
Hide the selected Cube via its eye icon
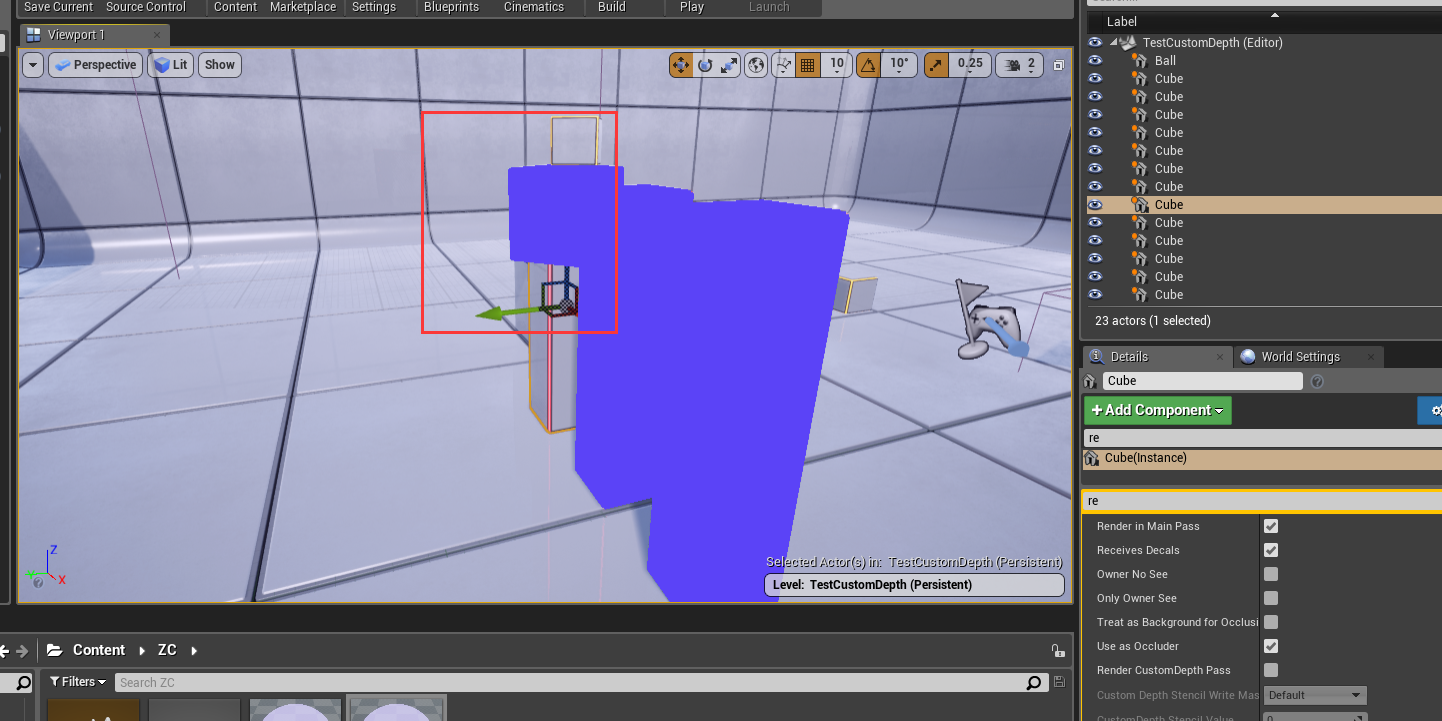click(x=1095, y=204)
